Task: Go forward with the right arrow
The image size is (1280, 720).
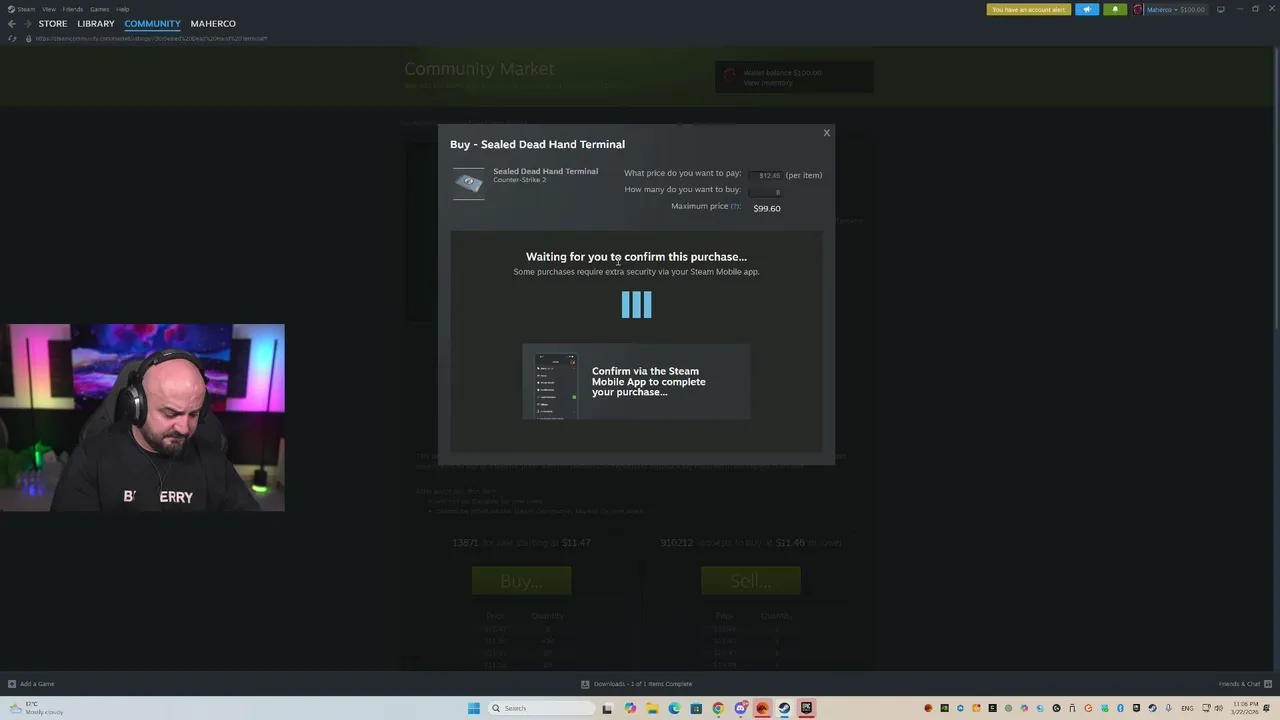Action: pyautogui.click(x=26, y=24)
